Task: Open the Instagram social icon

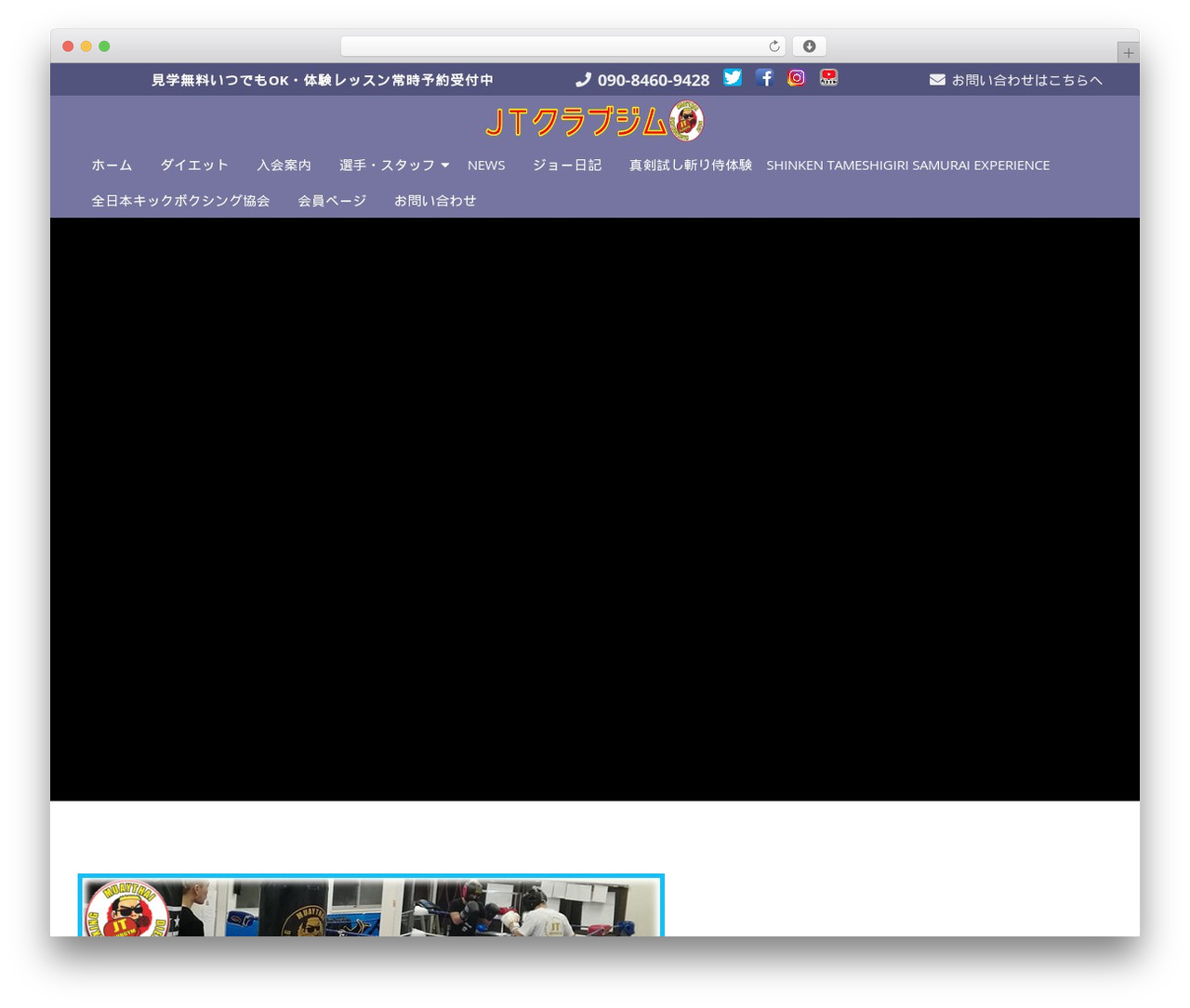Action: (797, 78)
